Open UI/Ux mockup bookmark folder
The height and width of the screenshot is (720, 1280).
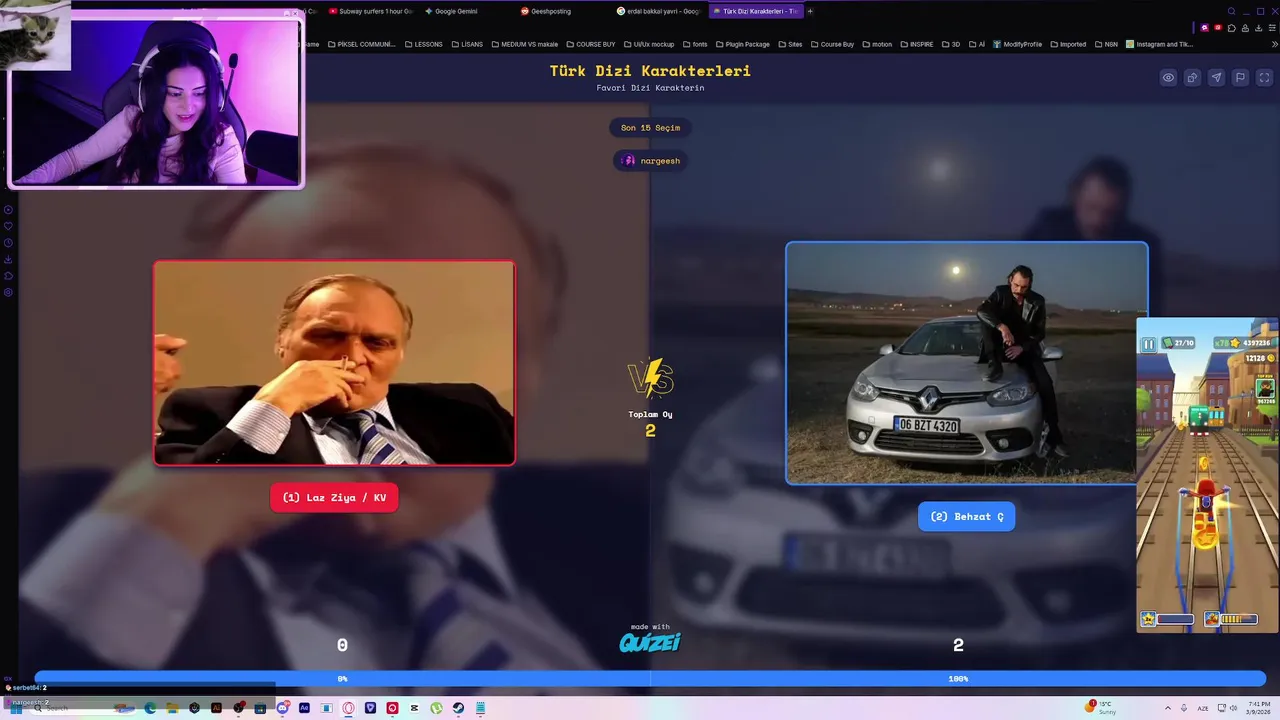pyautogui.click(x=648, y=44)
